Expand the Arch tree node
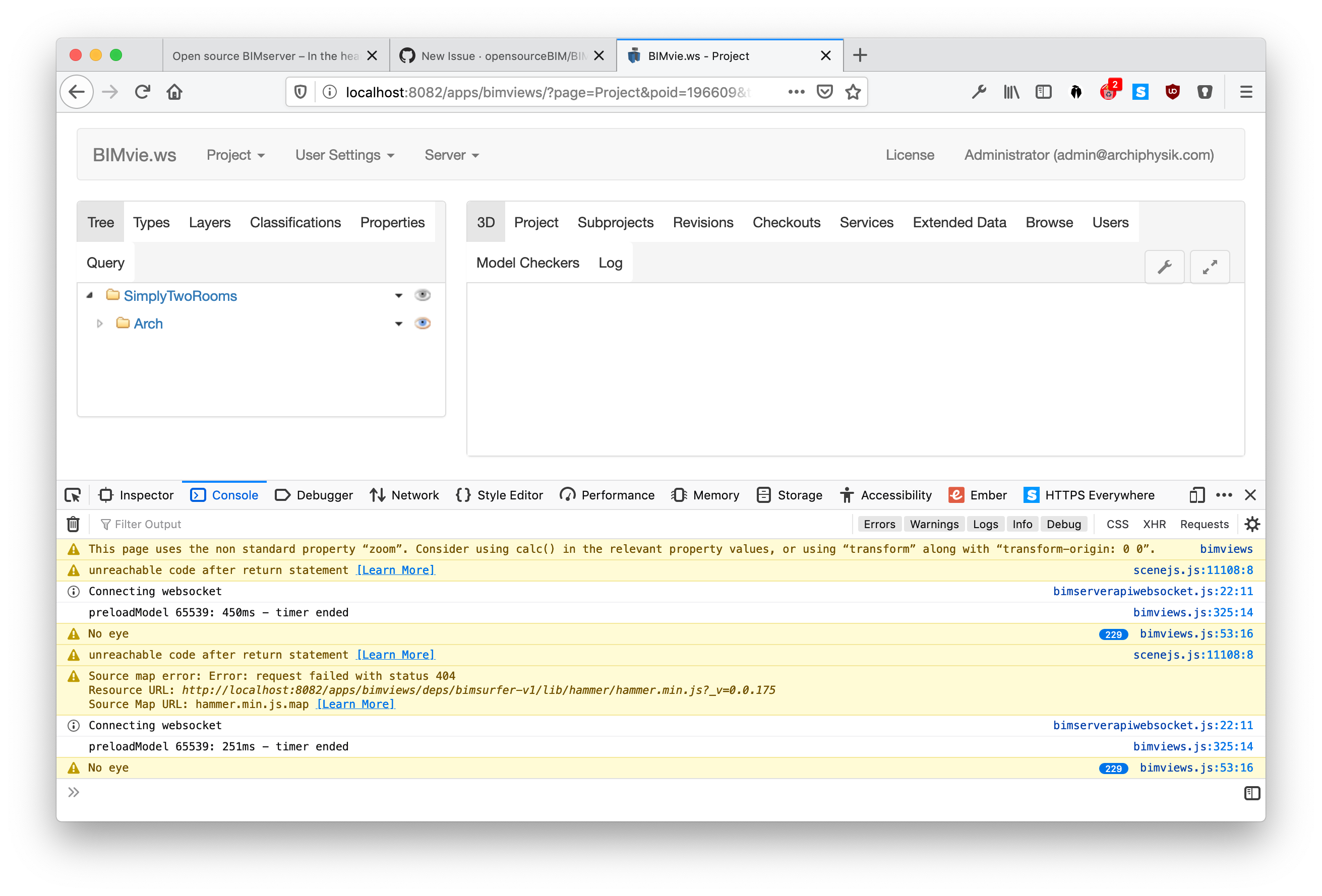The height and width of the screenshot is (896, 1322). (x=99, y=323)
